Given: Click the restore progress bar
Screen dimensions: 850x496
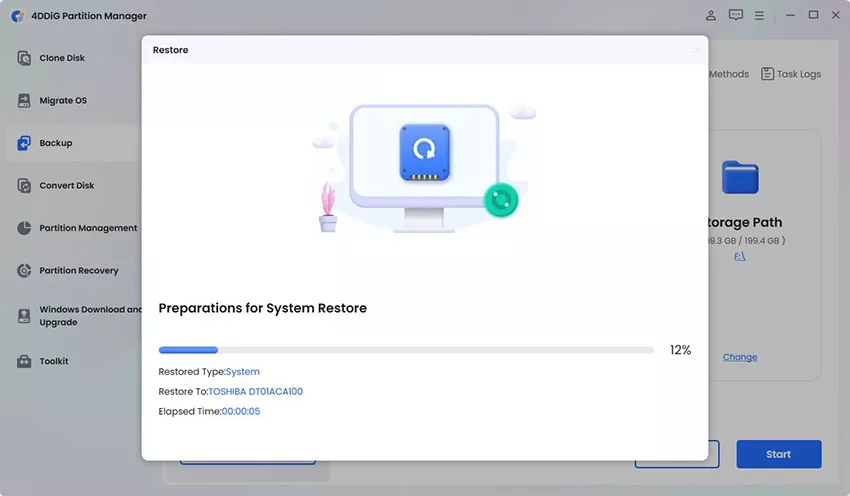Looking at the screenshot, I should tap(406, 350).
